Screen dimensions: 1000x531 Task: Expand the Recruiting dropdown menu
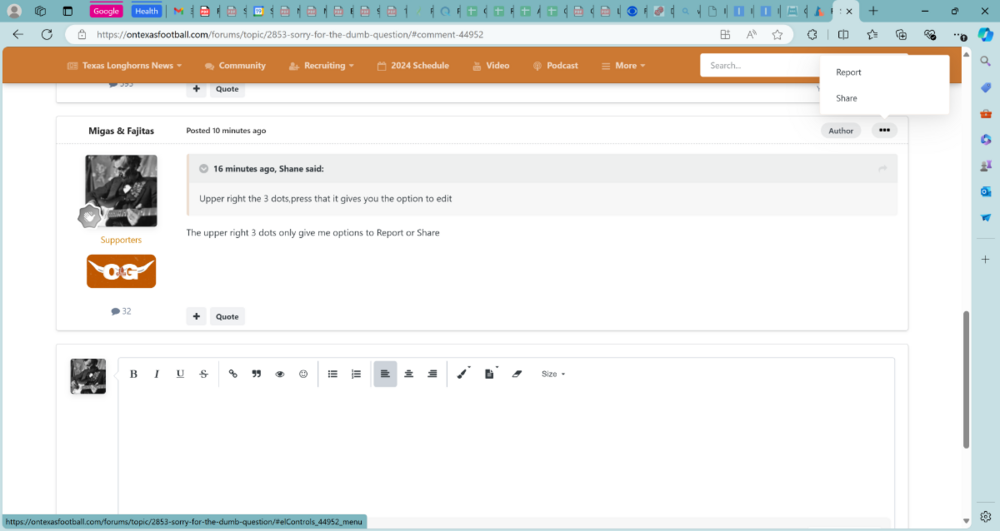click(x=321, y=66)
